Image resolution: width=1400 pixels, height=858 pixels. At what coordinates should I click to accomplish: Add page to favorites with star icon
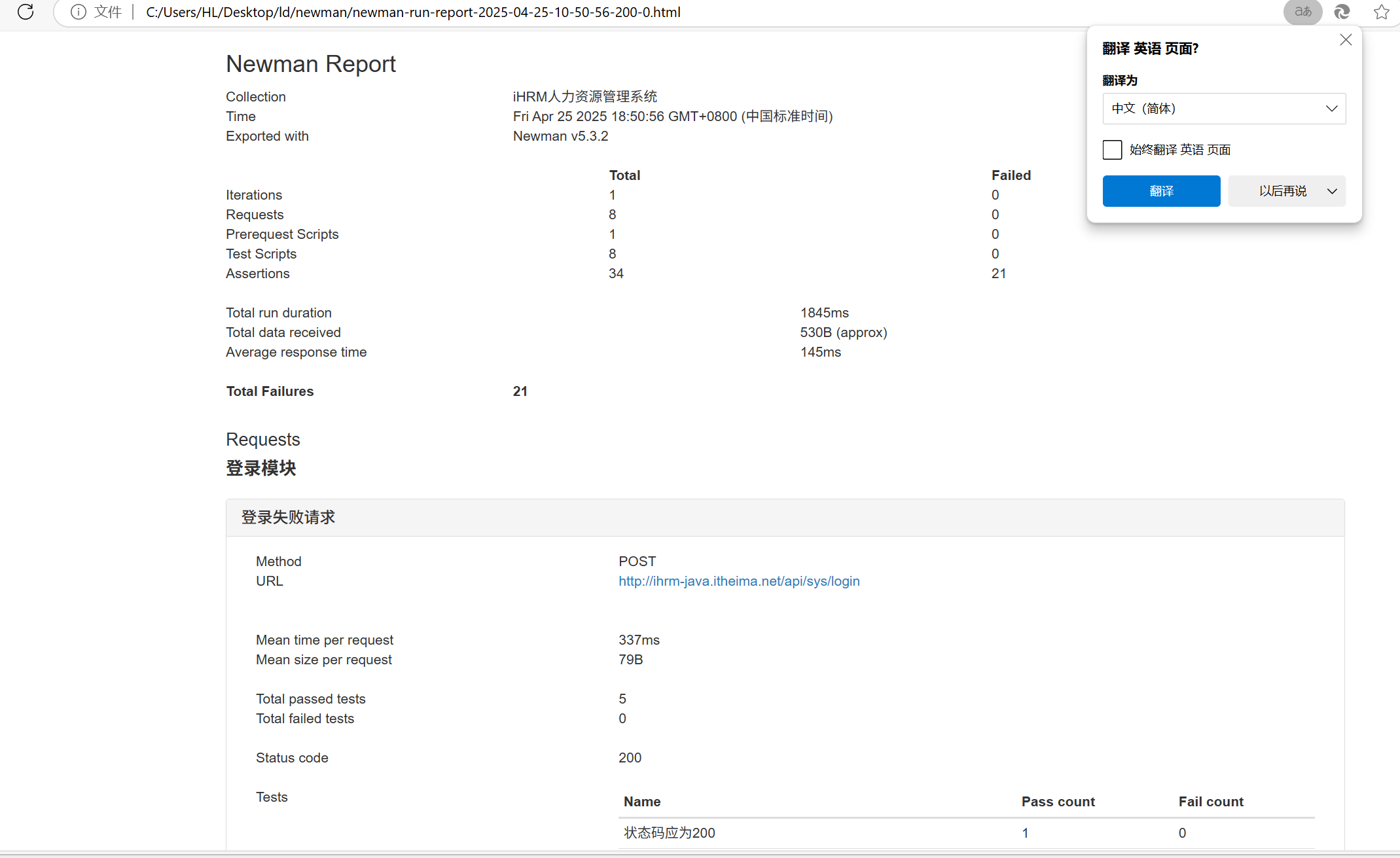[1381, 12]
